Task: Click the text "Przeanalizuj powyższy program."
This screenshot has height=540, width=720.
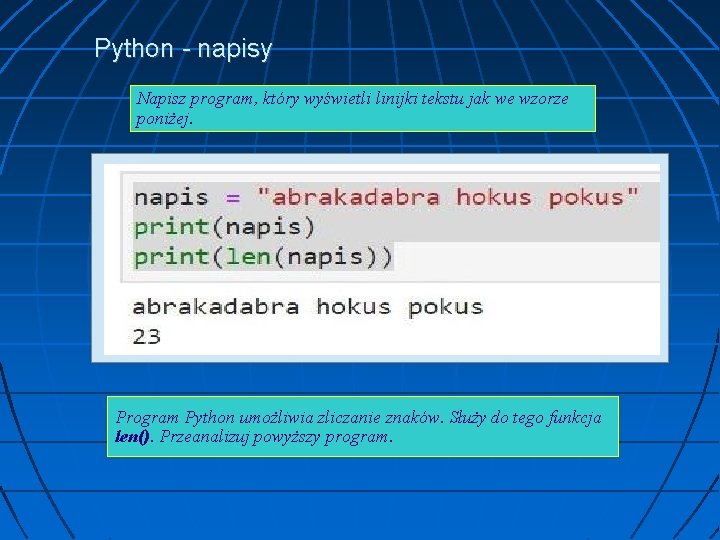Action: (x=276, y=437)
